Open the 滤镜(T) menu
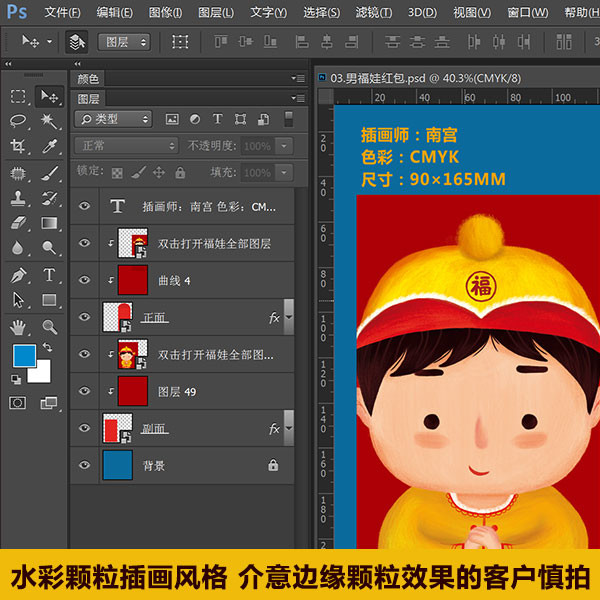The image size is (600, 600). pos(373,12)
